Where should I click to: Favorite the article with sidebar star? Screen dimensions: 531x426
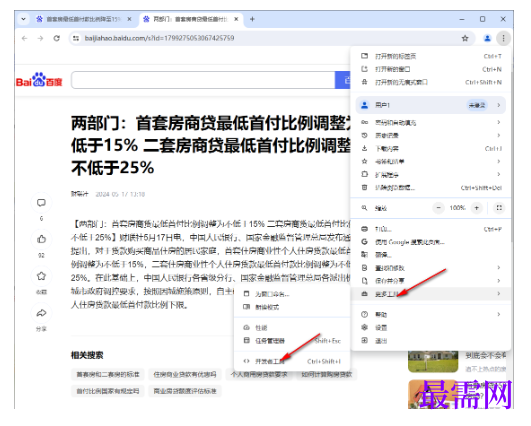point(41,276)
